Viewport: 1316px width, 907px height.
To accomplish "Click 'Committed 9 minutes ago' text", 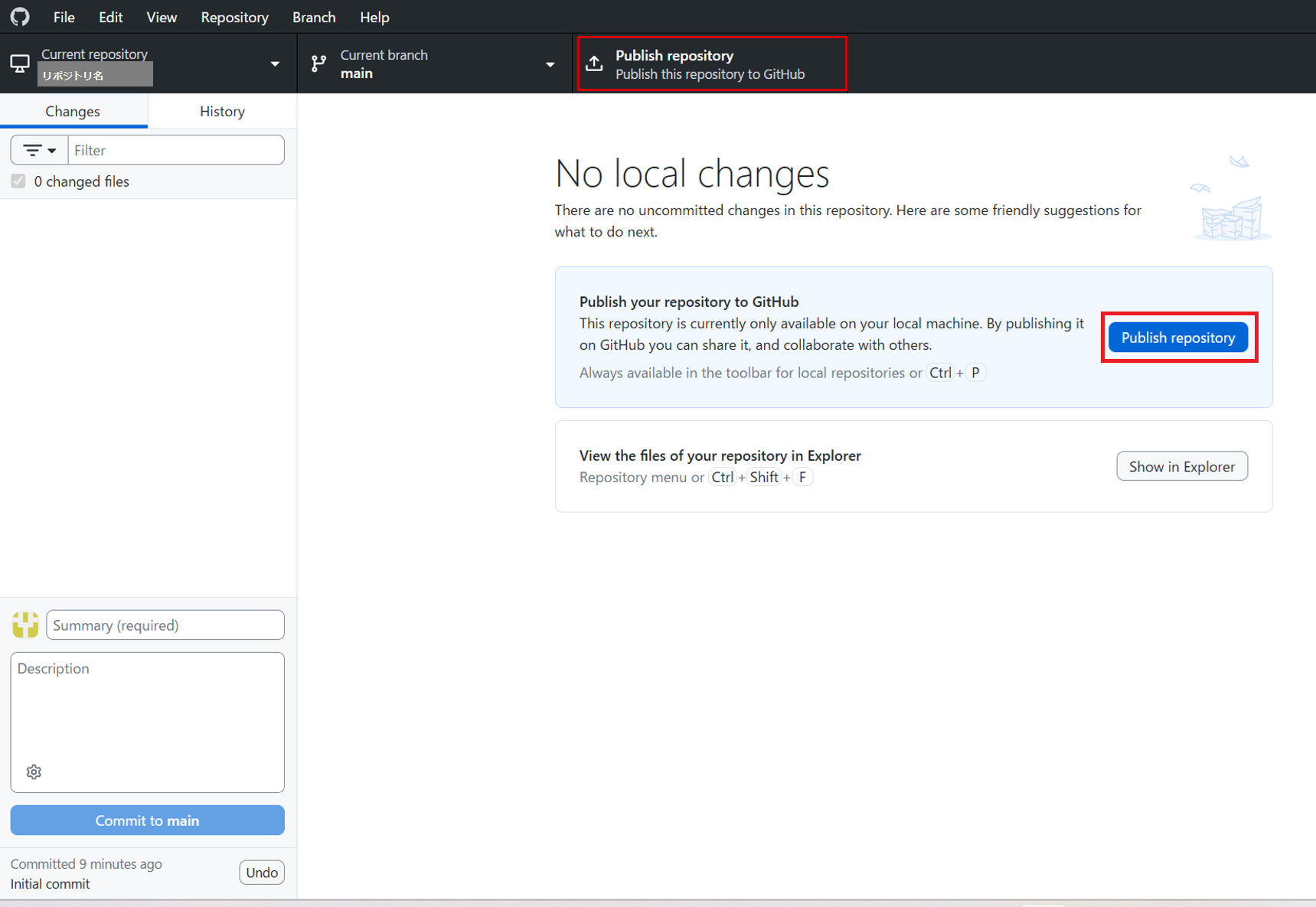I will [87, 863].
